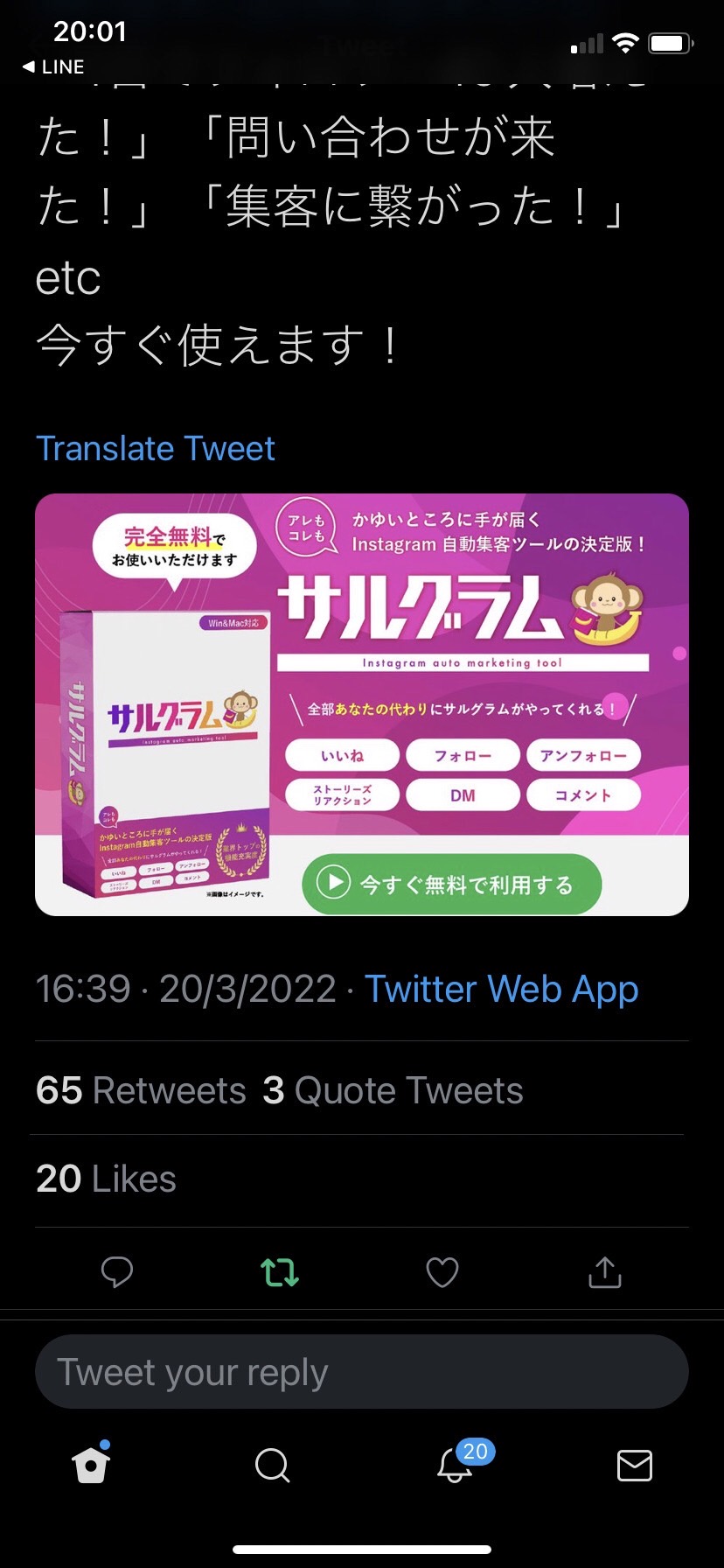Open the Twitter Web App link

tap(501, 990)
